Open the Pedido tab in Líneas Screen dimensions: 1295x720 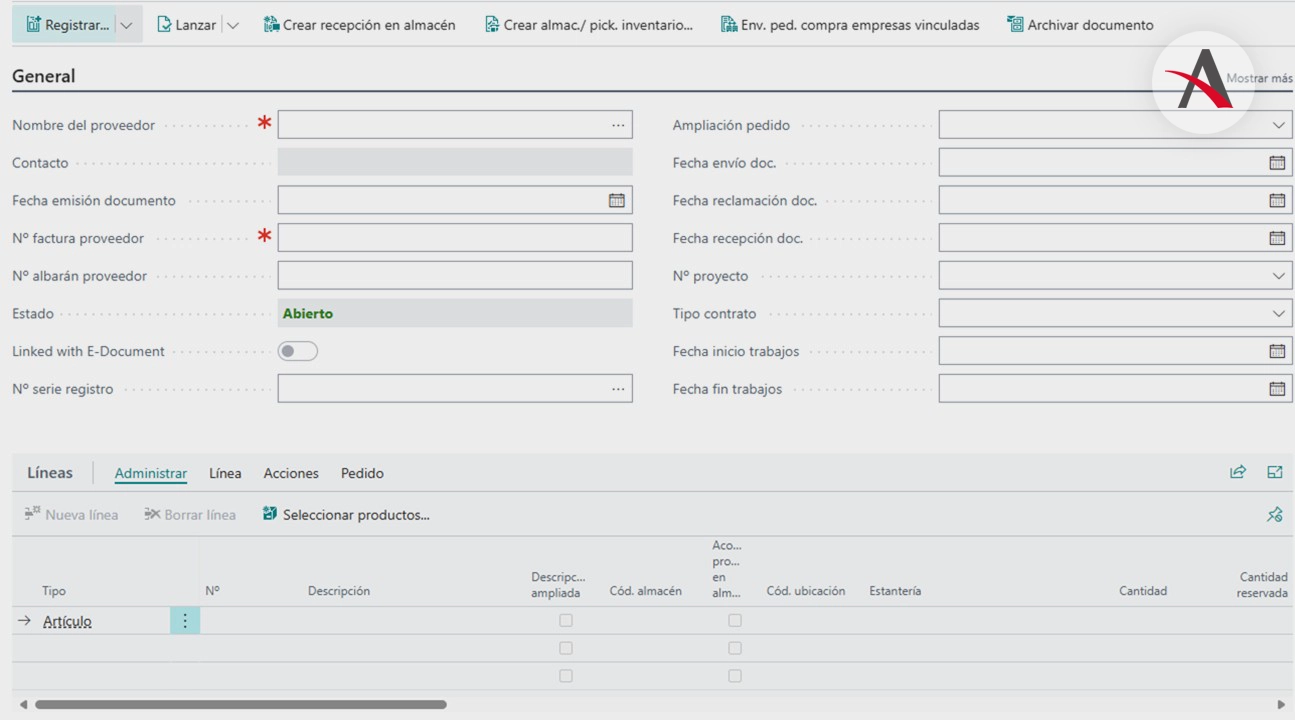coord(362,473)
